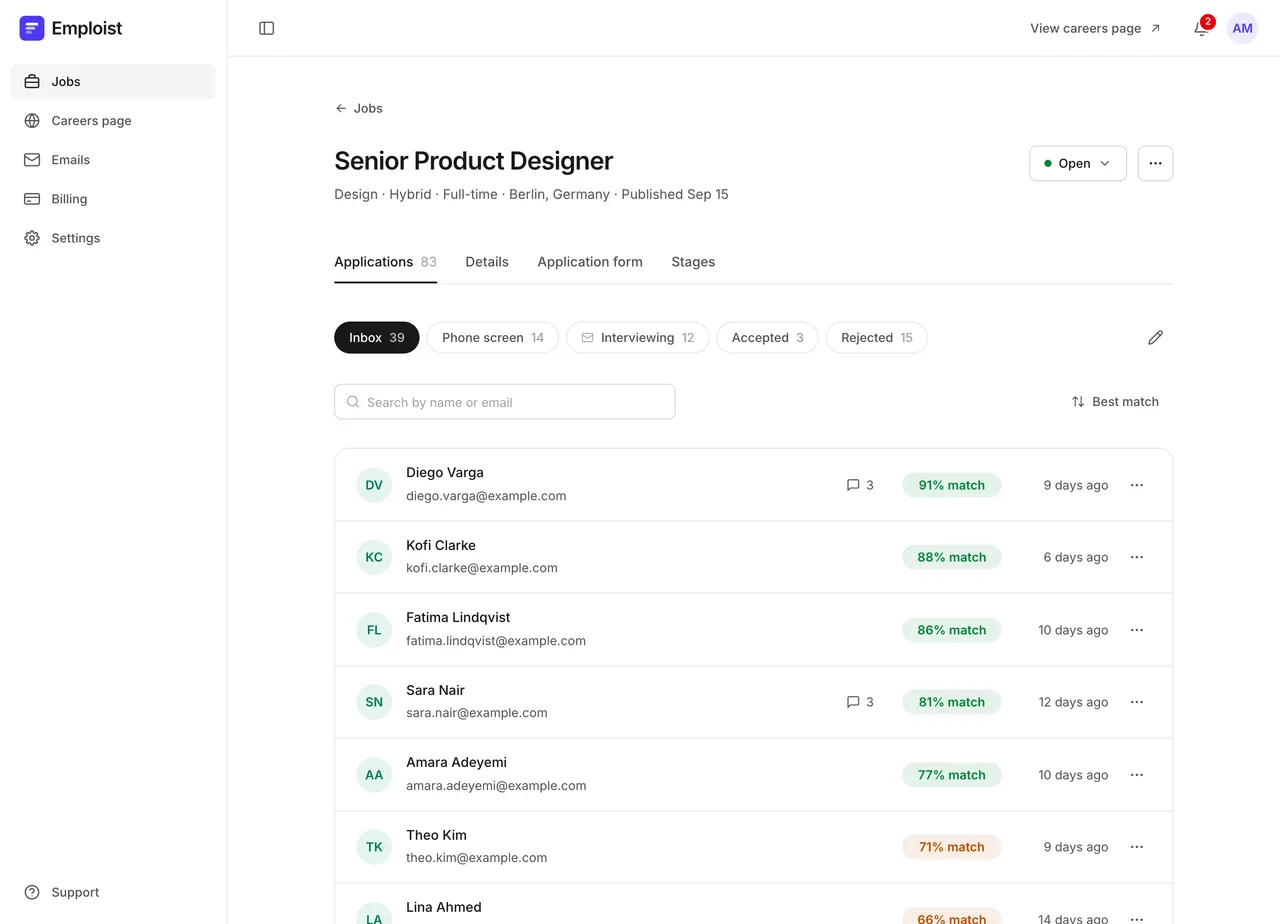The width and height of the screenshot is (1280, 924).
Task: Open more options for Fatima Lindqvist
Action: 1137,630
